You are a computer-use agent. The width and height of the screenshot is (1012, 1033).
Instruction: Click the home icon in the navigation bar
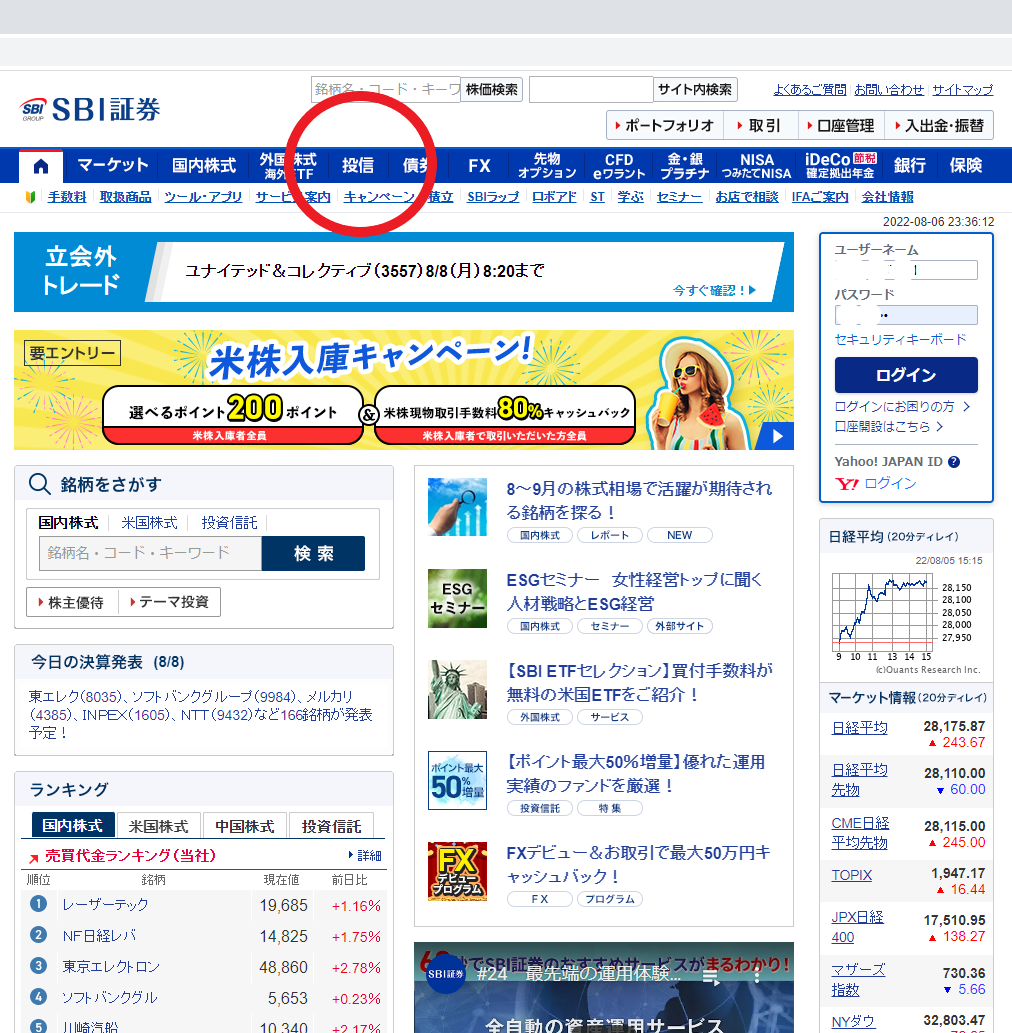point(41,166)
